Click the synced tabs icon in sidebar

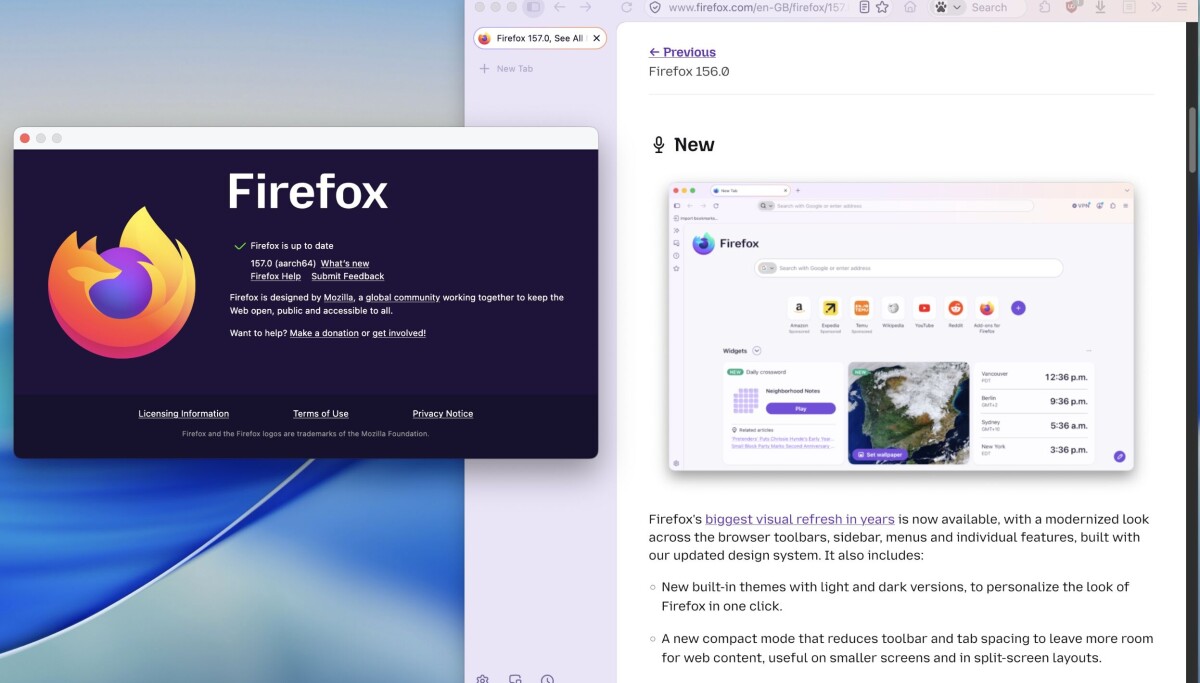coord(515,679)
